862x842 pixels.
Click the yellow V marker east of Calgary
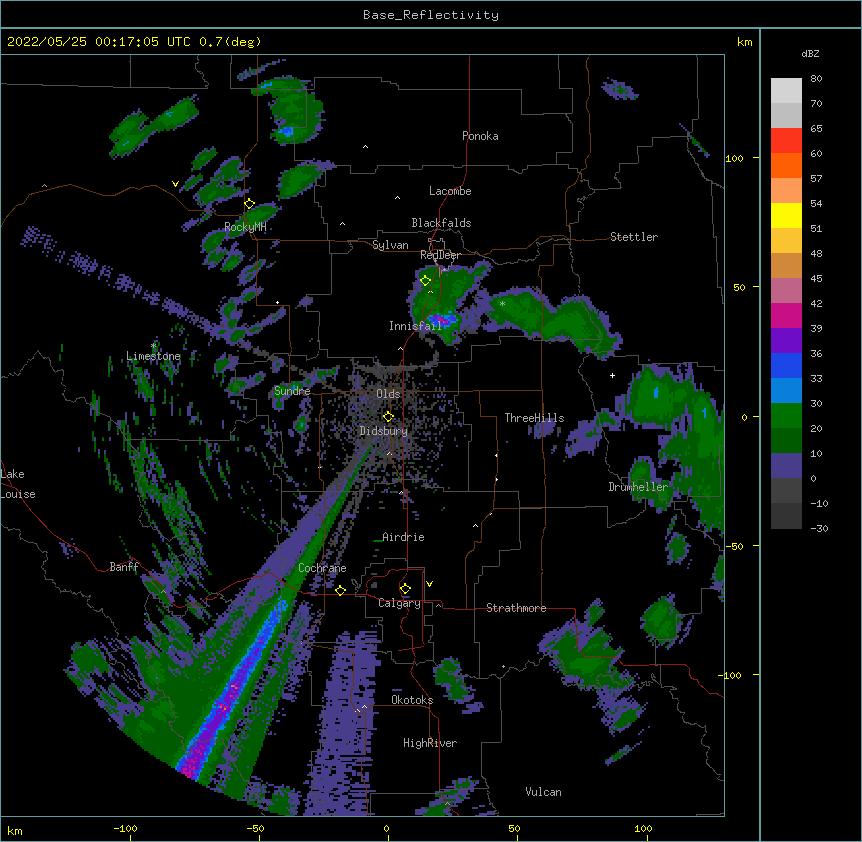[429, 584]
